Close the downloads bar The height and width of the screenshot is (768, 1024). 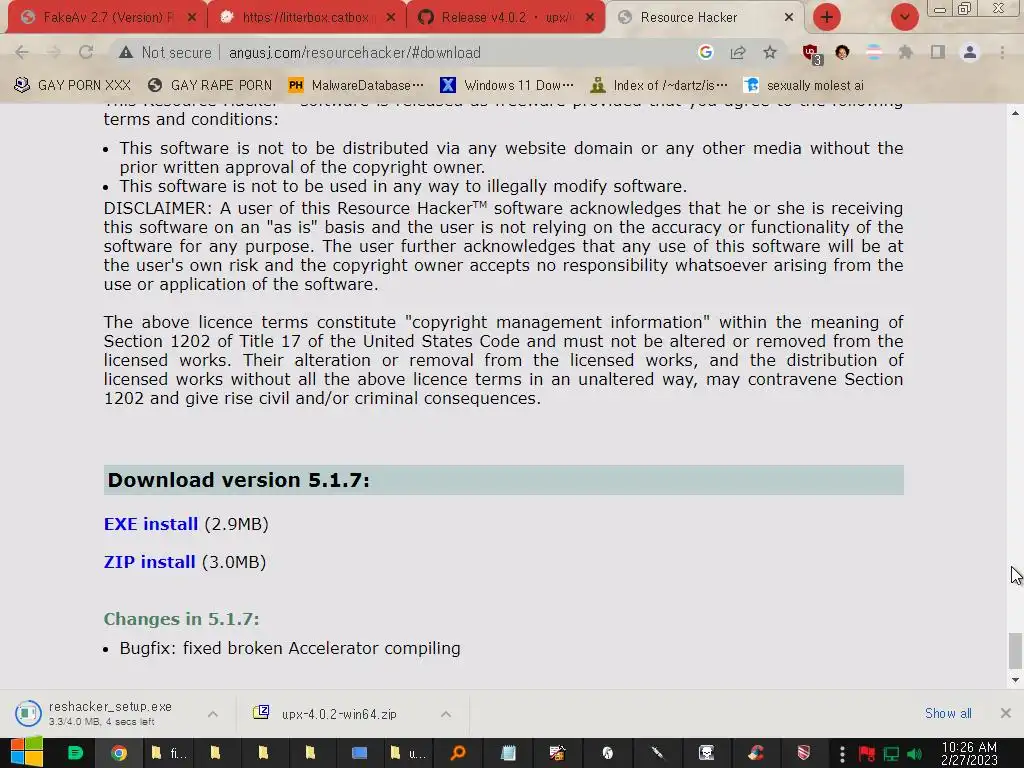point(1006,713)
